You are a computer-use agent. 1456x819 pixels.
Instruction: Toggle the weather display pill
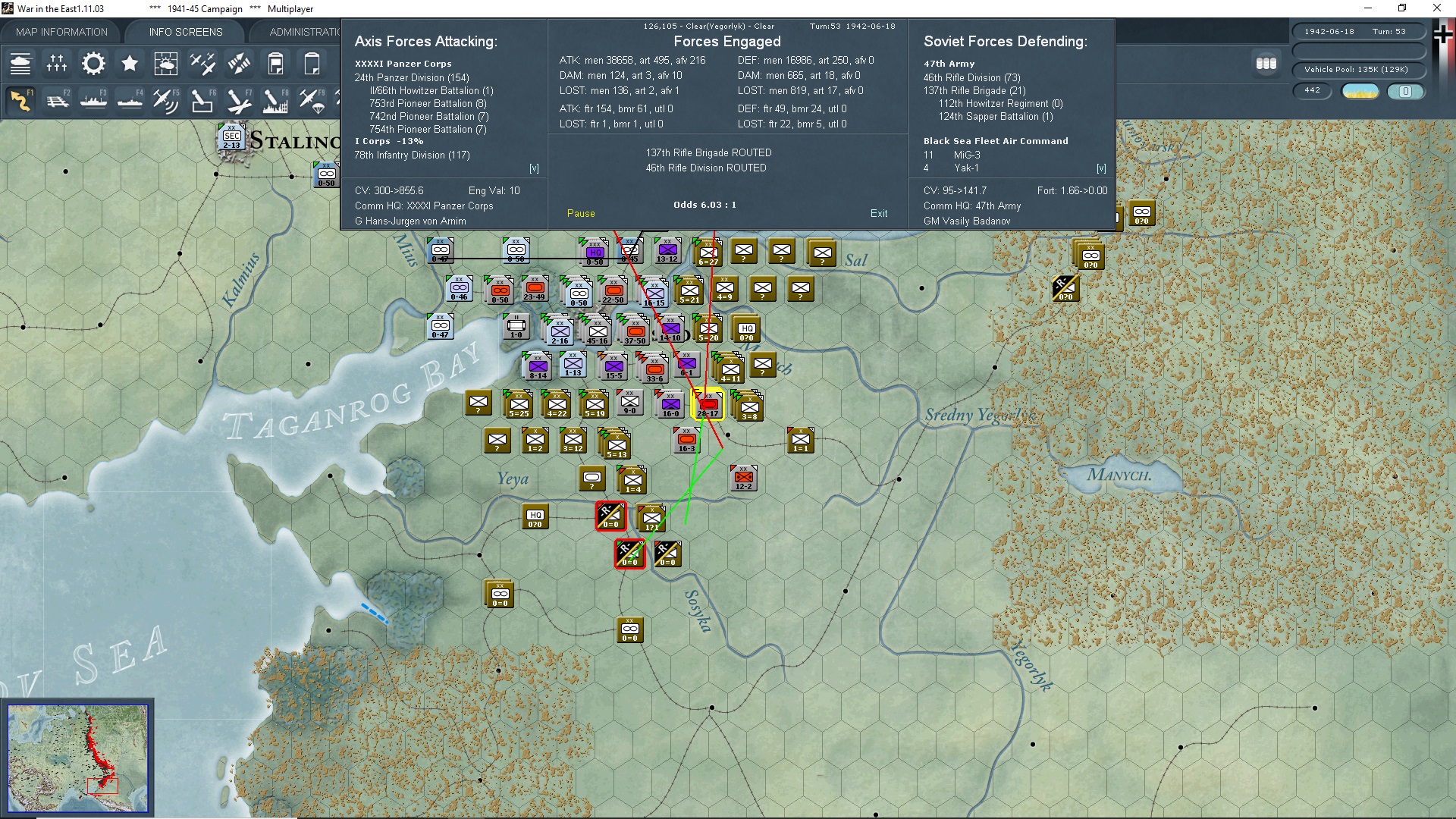(1360, 91)
